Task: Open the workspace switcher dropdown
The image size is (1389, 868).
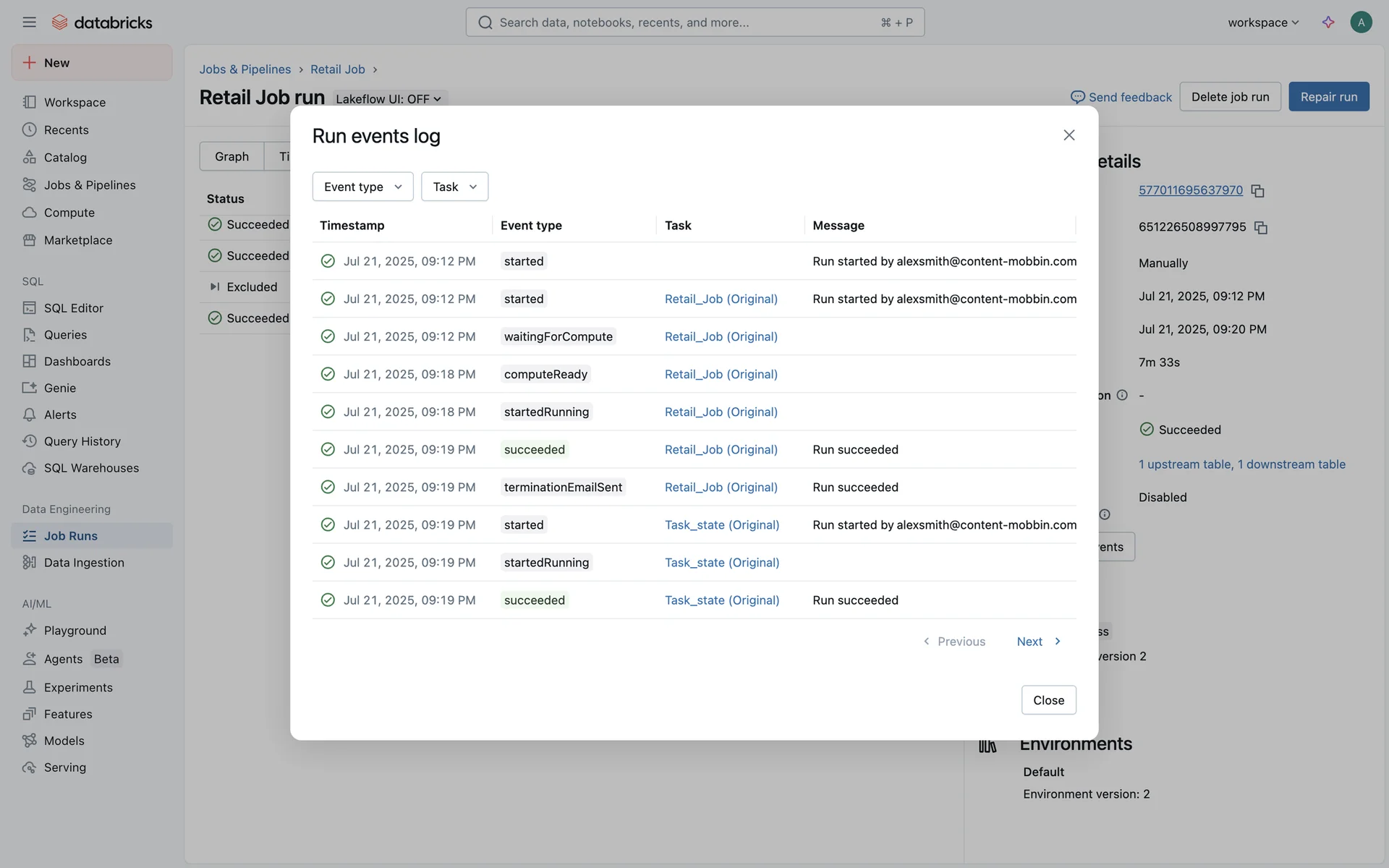Action: click(x=1263, y=22)
